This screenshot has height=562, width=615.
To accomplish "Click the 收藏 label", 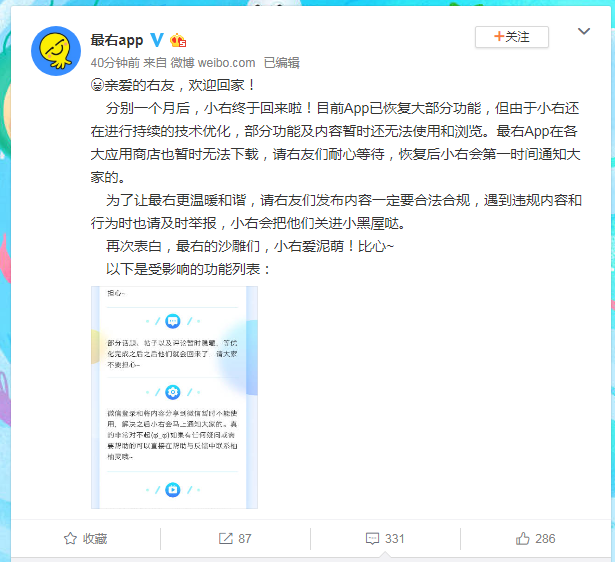I will 95,538.
